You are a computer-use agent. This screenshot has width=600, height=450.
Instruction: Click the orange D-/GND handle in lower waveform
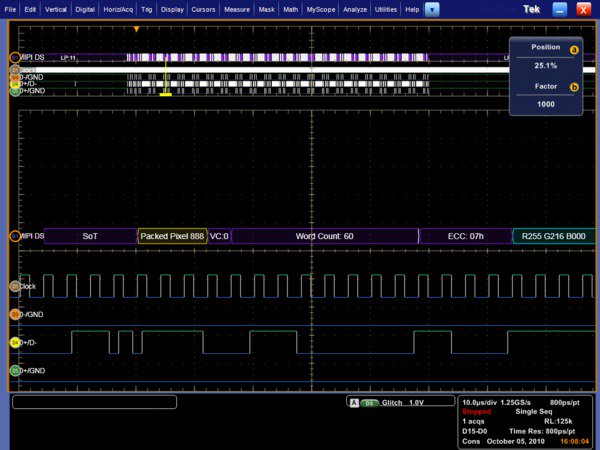click(14, 314)
